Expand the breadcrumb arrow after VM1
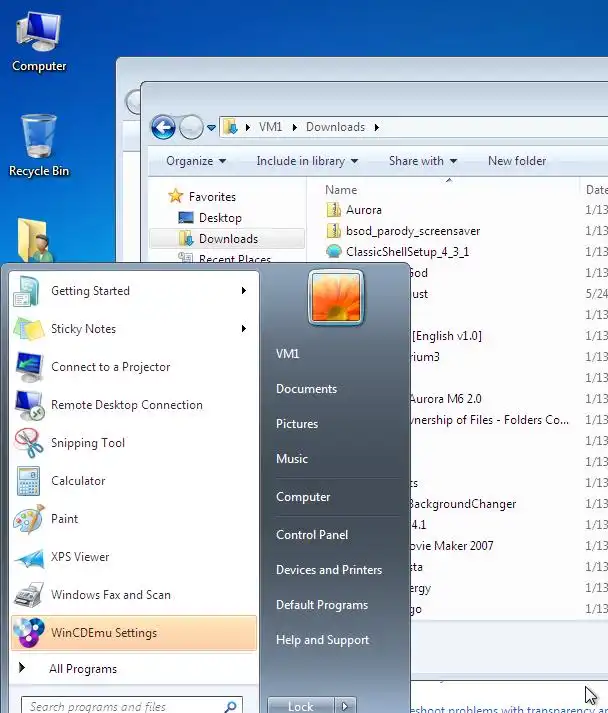The width and height of the screenshot is (608, 713). pyautogui.click(x=295, y=127)
